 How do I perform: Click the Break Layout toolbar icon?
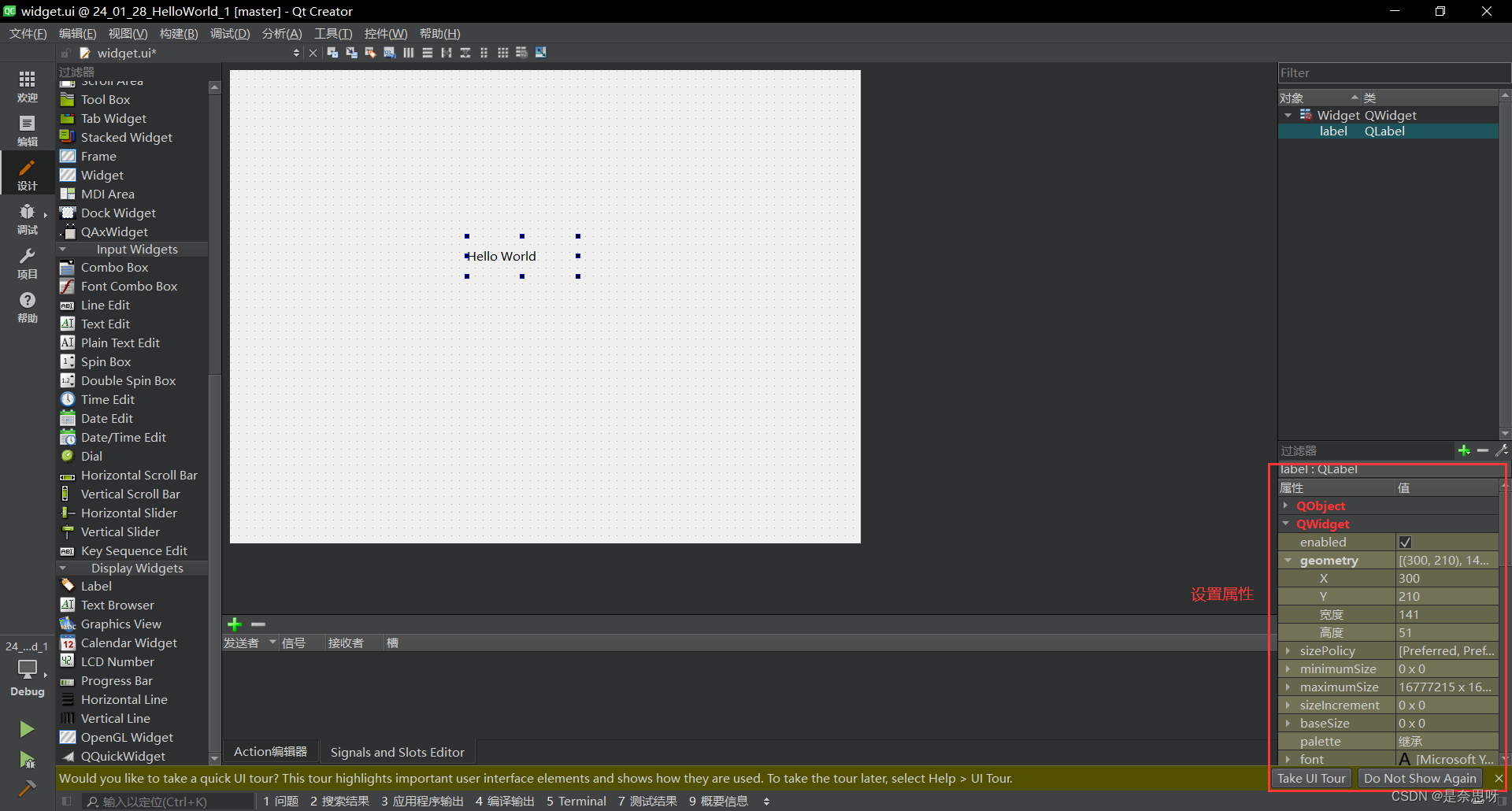(521, 53)
